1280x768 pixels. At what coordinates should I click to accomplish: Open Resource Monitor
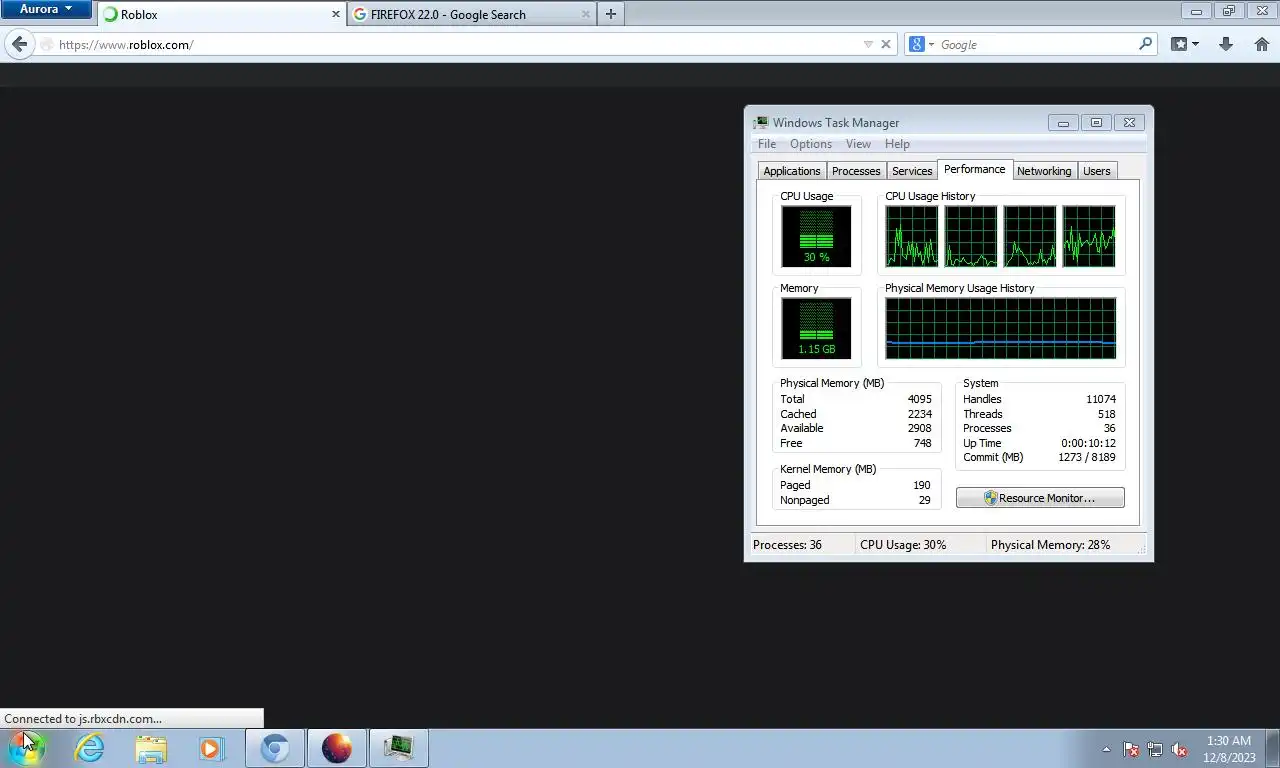coord(1040,498)
